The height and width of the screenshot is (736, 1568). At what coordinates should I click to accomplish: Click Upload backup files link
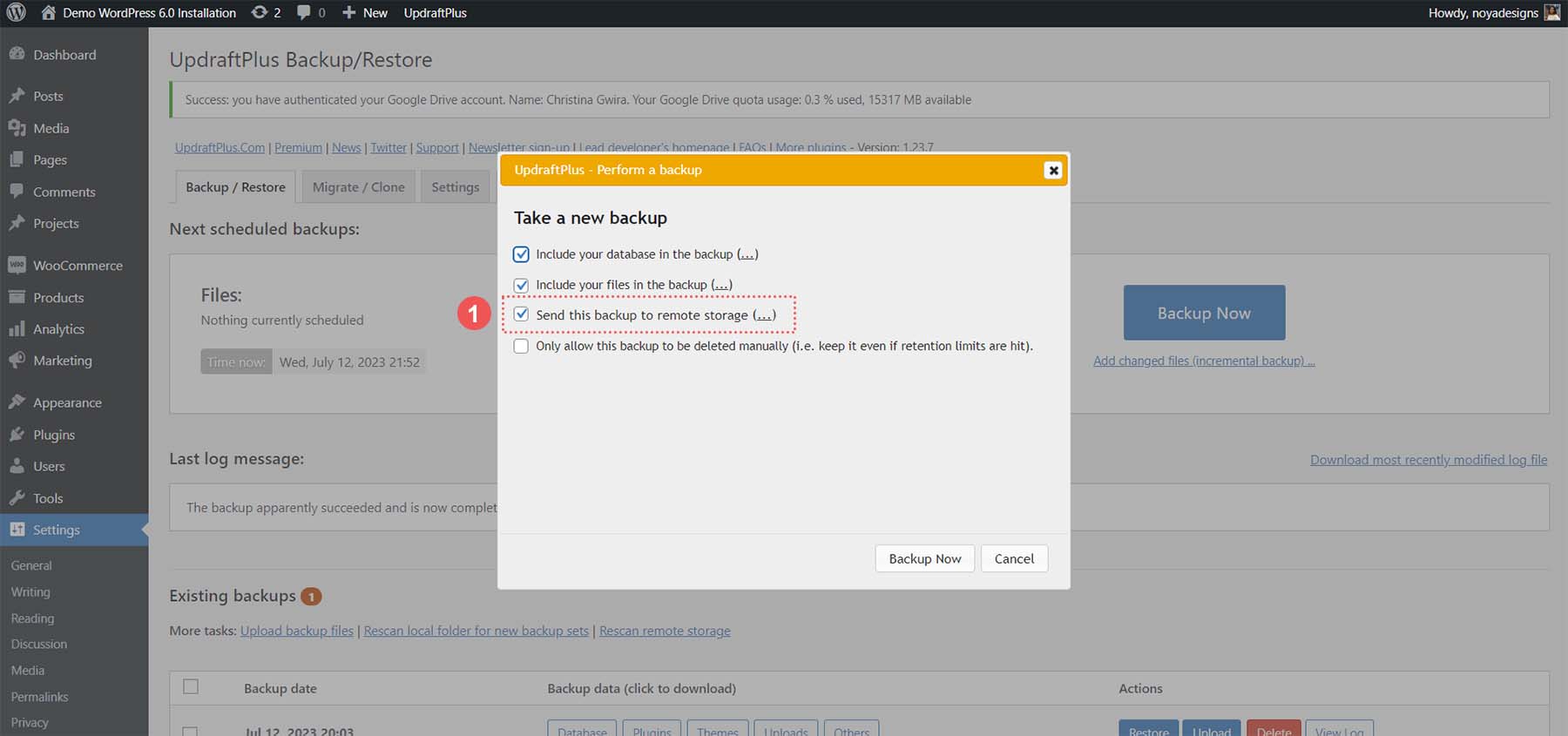(297, 631)
